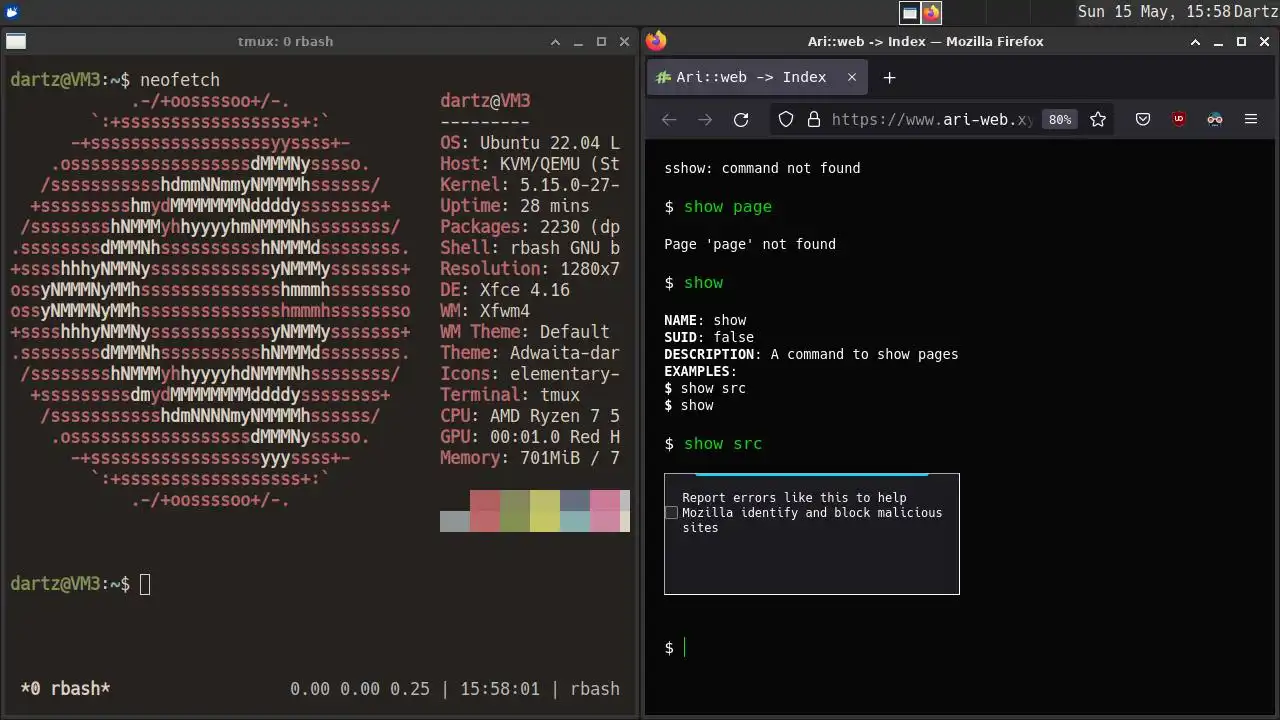The image size is (1280, 720).
Task: Click the yellow neofetch color block
Action: click(545, 510)
